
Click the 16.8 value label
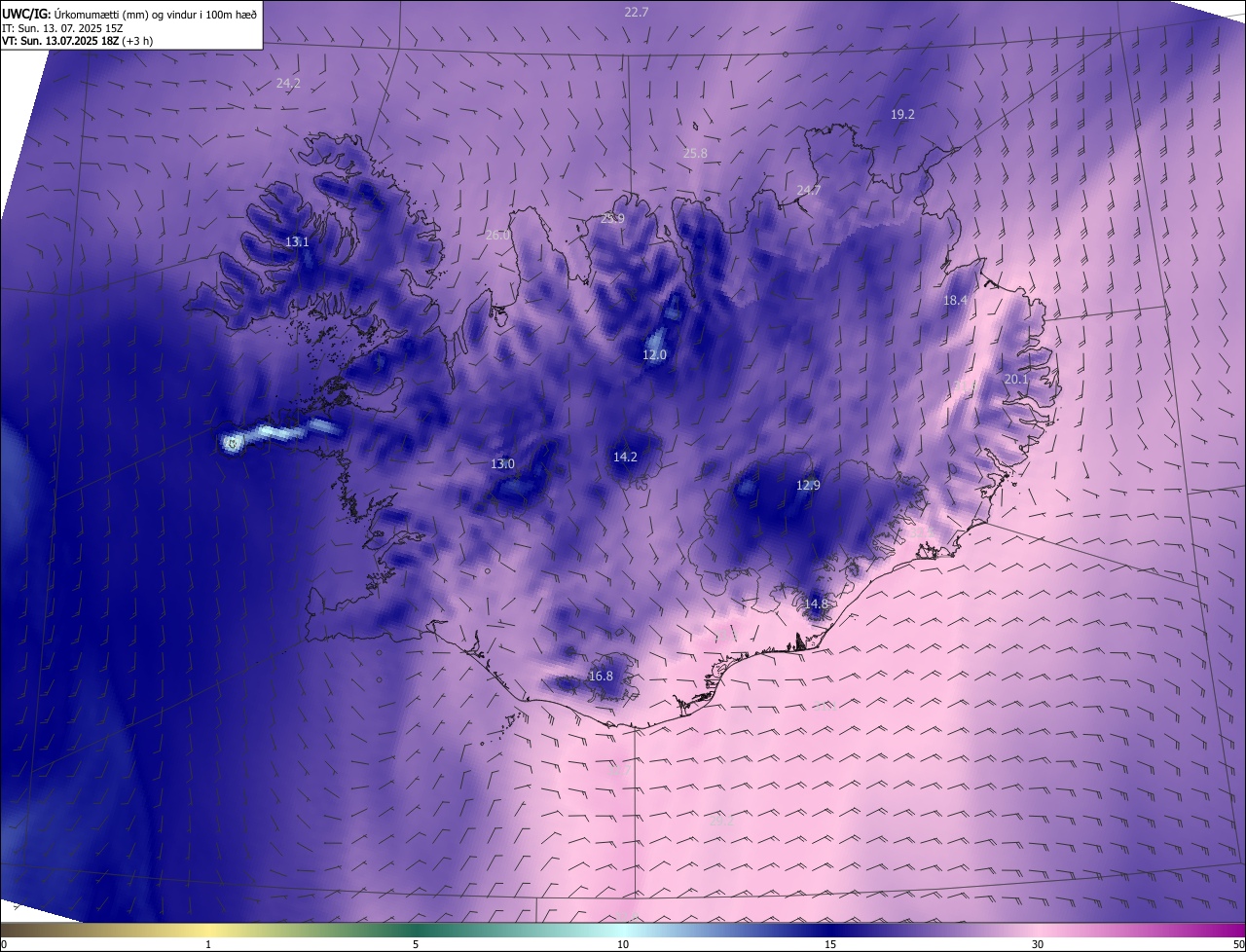pos(601,676)
